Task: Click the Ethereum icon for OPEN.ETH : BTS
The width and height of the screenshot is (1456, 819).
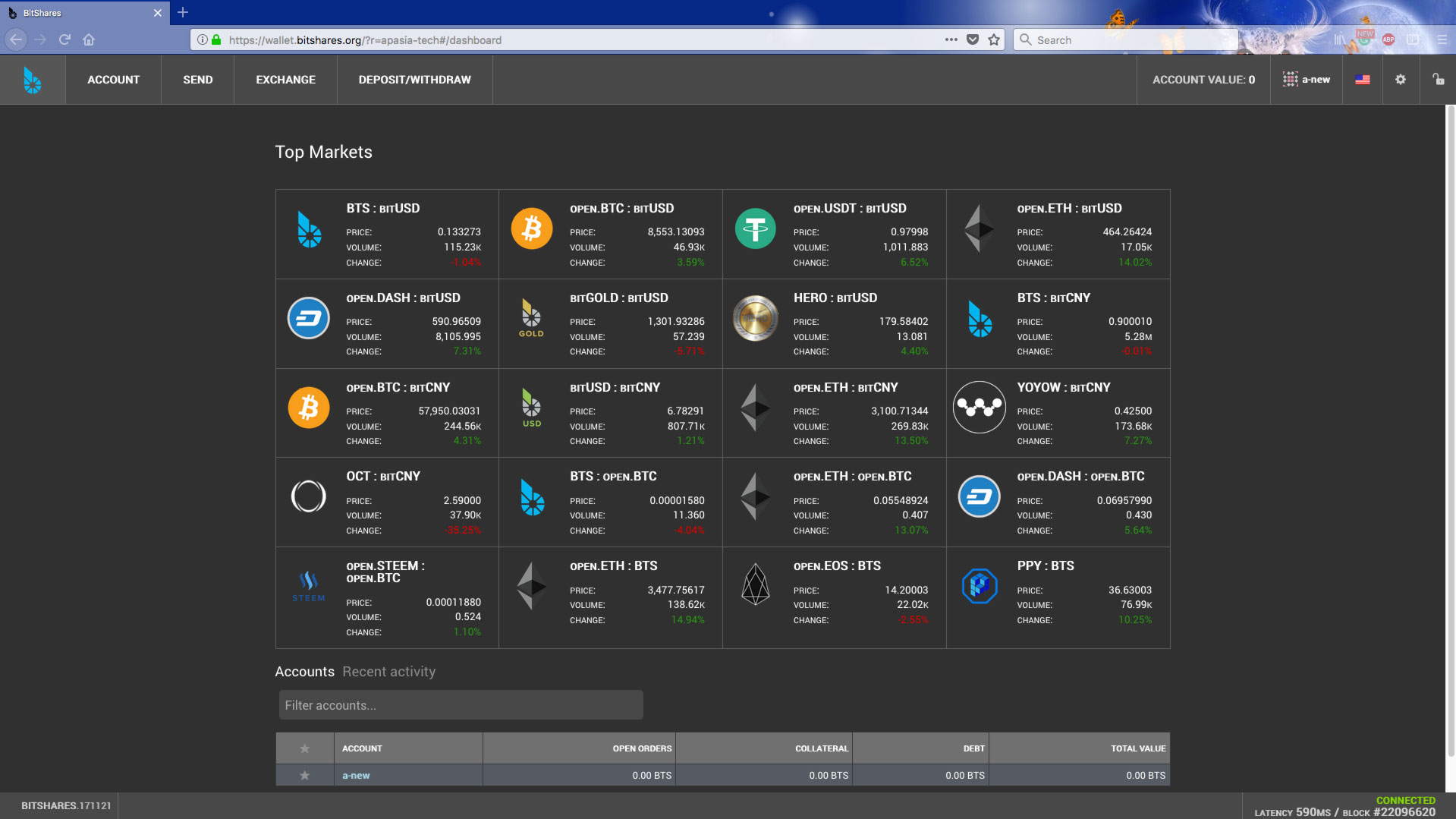Action: tap(532, 586)
